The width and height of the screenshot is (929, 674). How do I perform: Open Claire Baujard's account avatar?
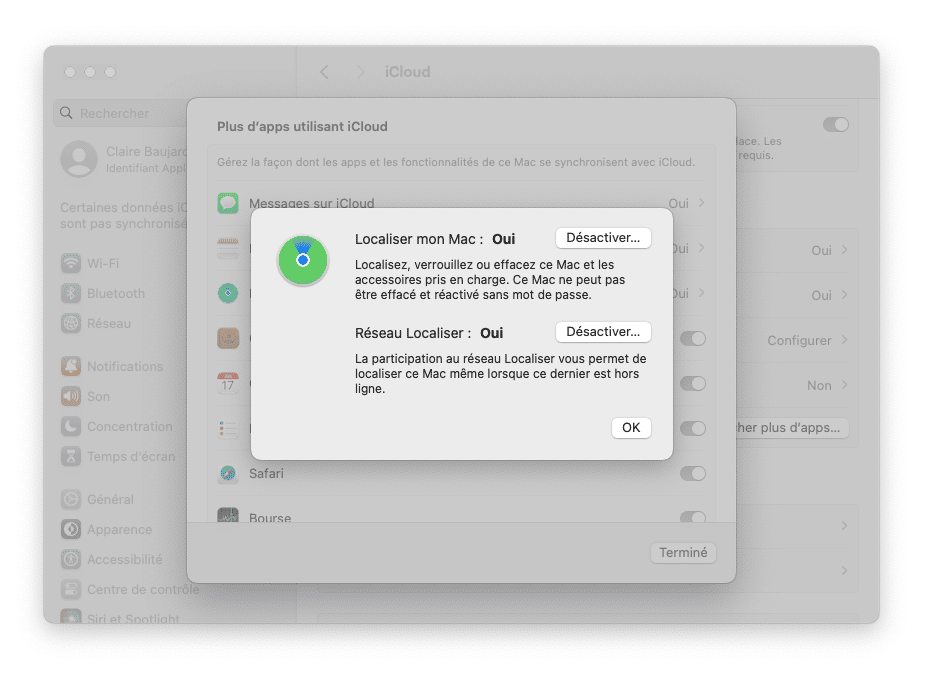[79, 159]
